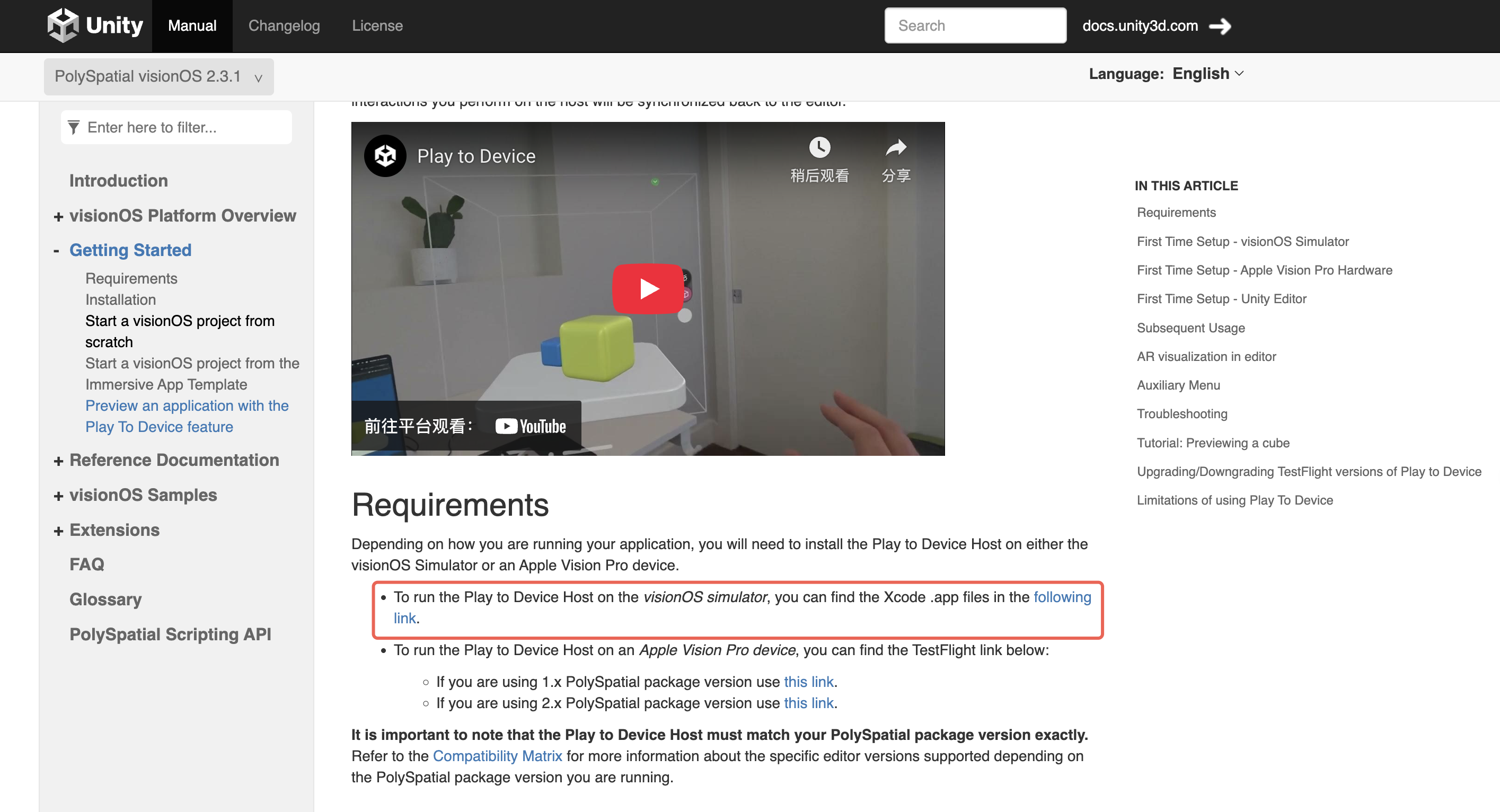Open the PolySpatial visionOS 2.3.1 version dropdown

point(158,76)
